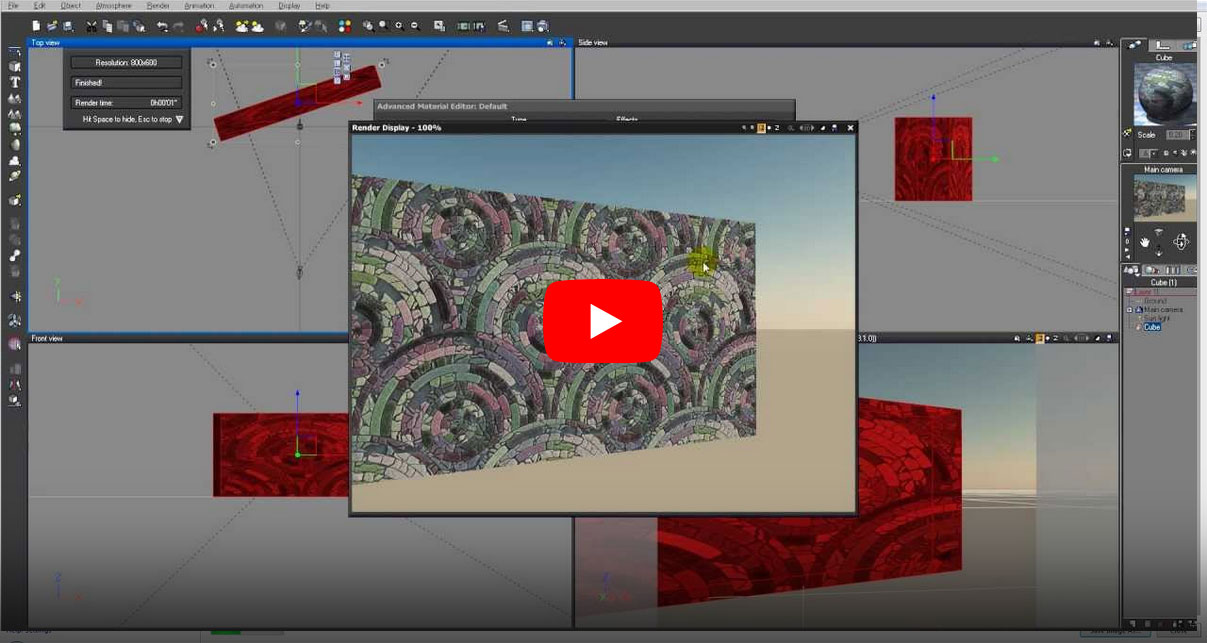Click the YouTube play button

[603, 321]
